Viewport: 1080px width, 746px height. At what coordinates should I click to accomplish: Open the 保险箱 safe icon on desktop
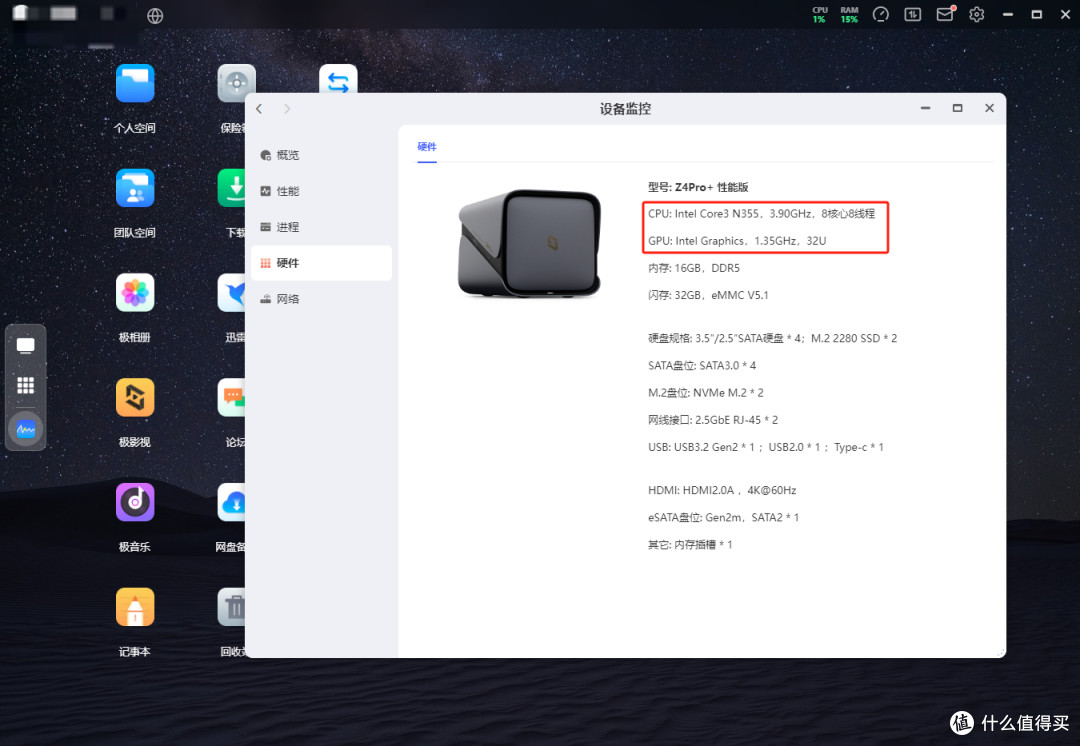(x=236, y=79)
